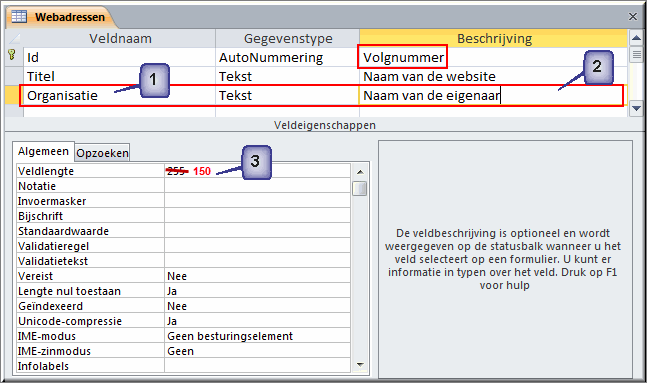Switch to the Opzoeken tab
Viewport: 647px width, 383px height.
point(102,153)
